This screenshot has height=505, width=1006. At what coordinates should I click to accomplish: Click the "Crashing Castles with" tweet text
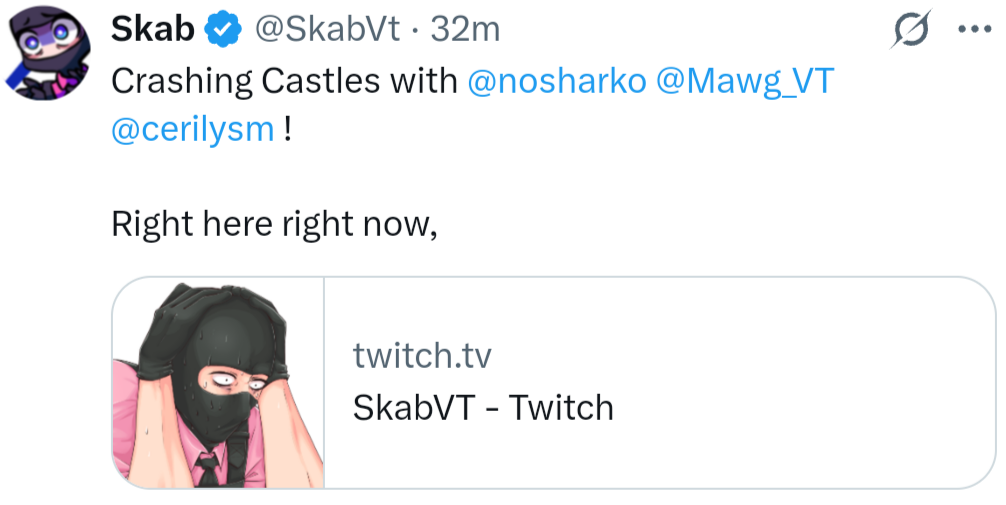(284, 81)
